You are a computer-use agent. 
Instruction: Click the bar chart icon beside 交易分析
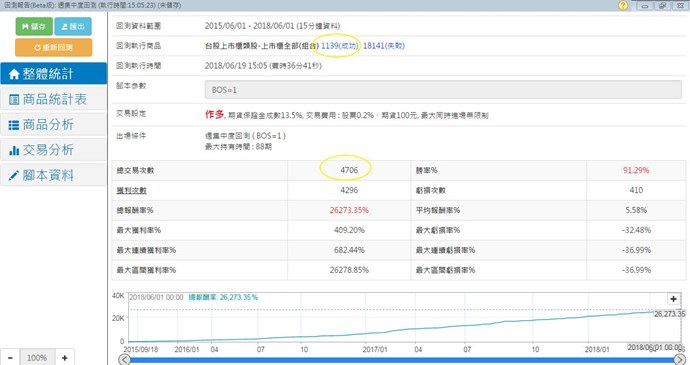click(14, 151)
